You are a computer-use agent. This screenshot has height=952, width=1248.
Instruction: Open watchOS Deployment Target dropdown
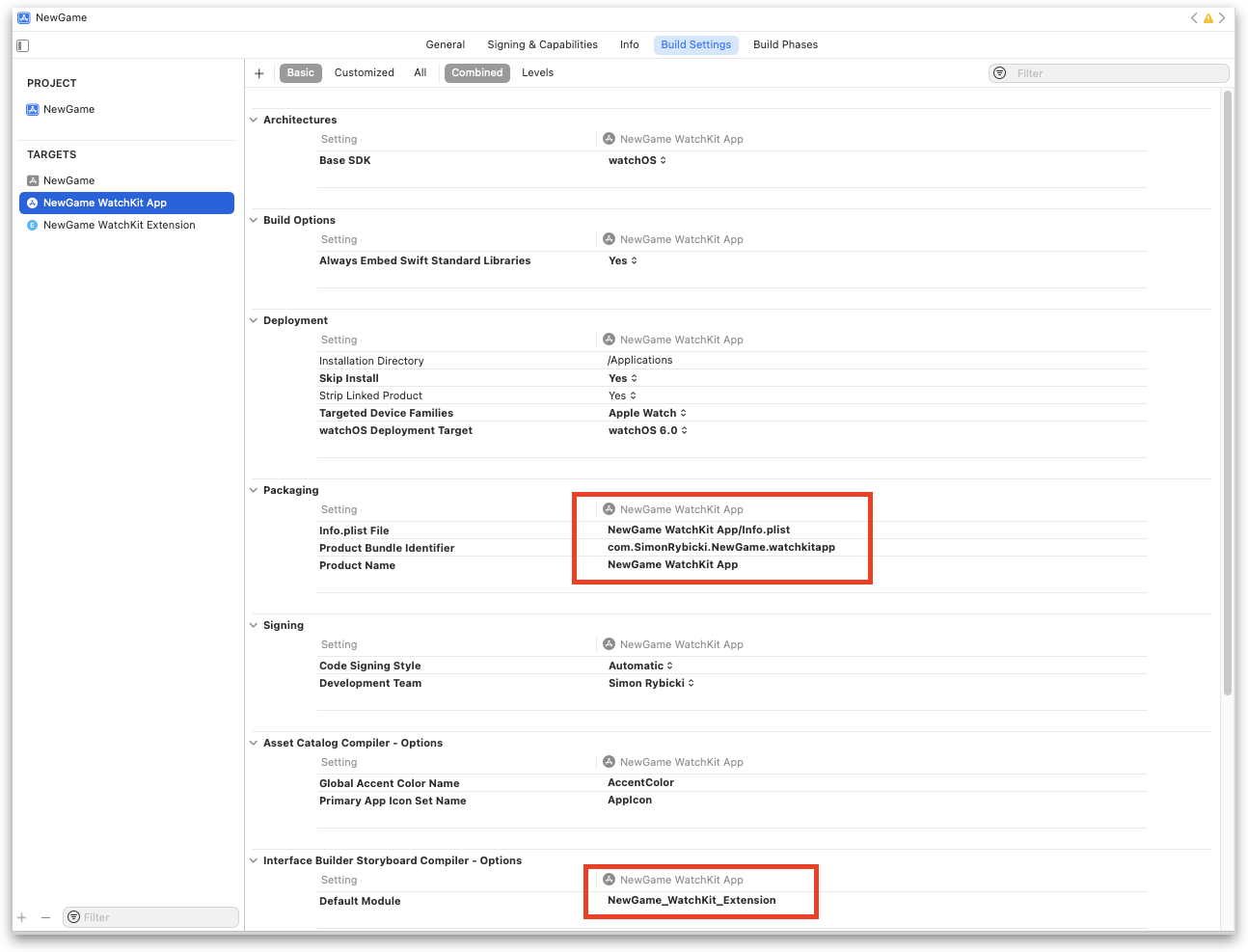(x=648, y=431)
